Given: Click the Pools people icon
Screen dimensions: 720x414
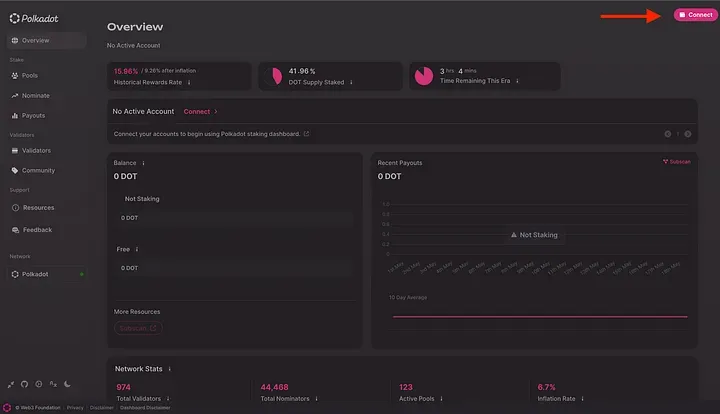Looking at the screenshot, I should (15, 75).
